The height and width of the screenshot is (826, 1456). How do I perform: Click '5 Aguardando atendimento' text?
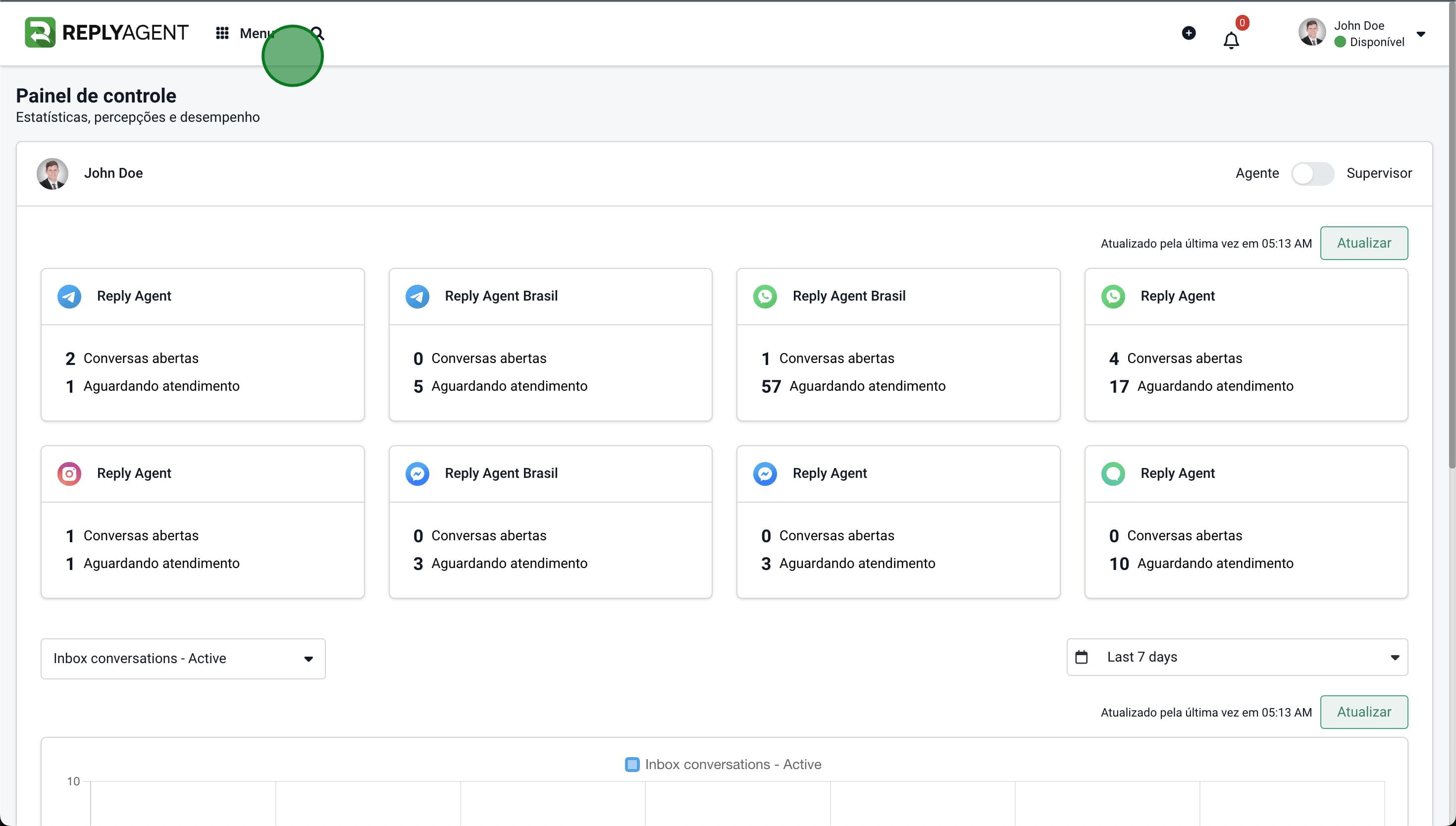point(500,386)
